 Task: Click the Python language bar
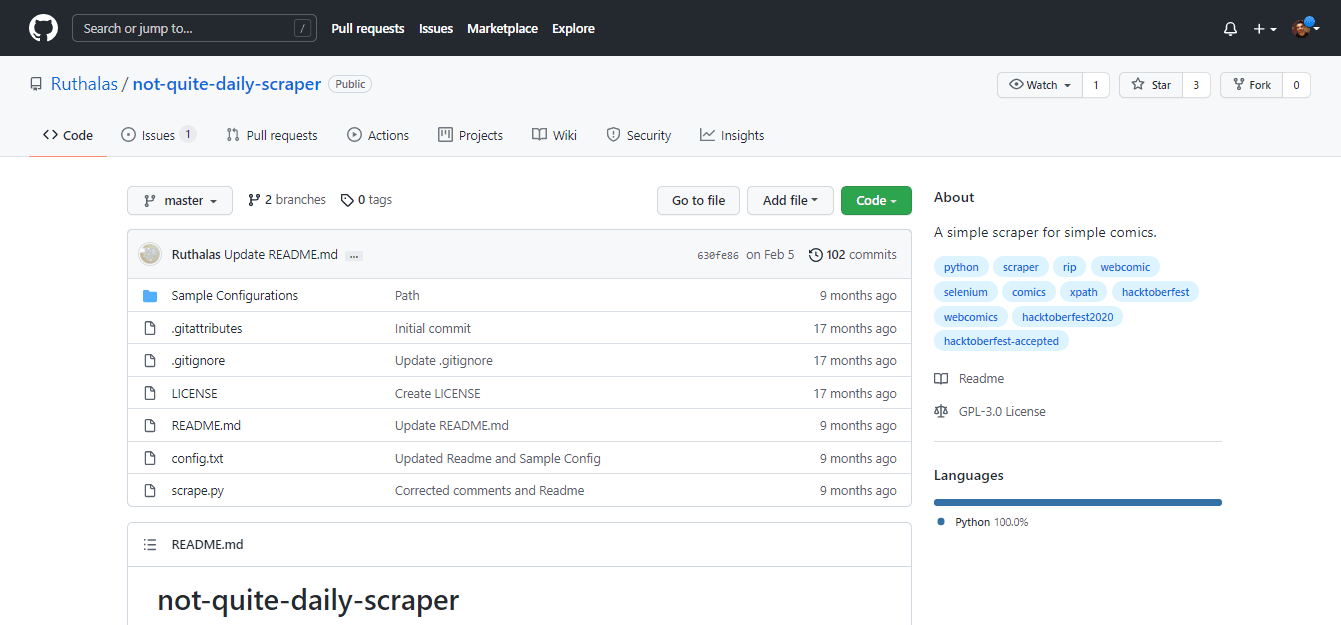(1077, 502)
